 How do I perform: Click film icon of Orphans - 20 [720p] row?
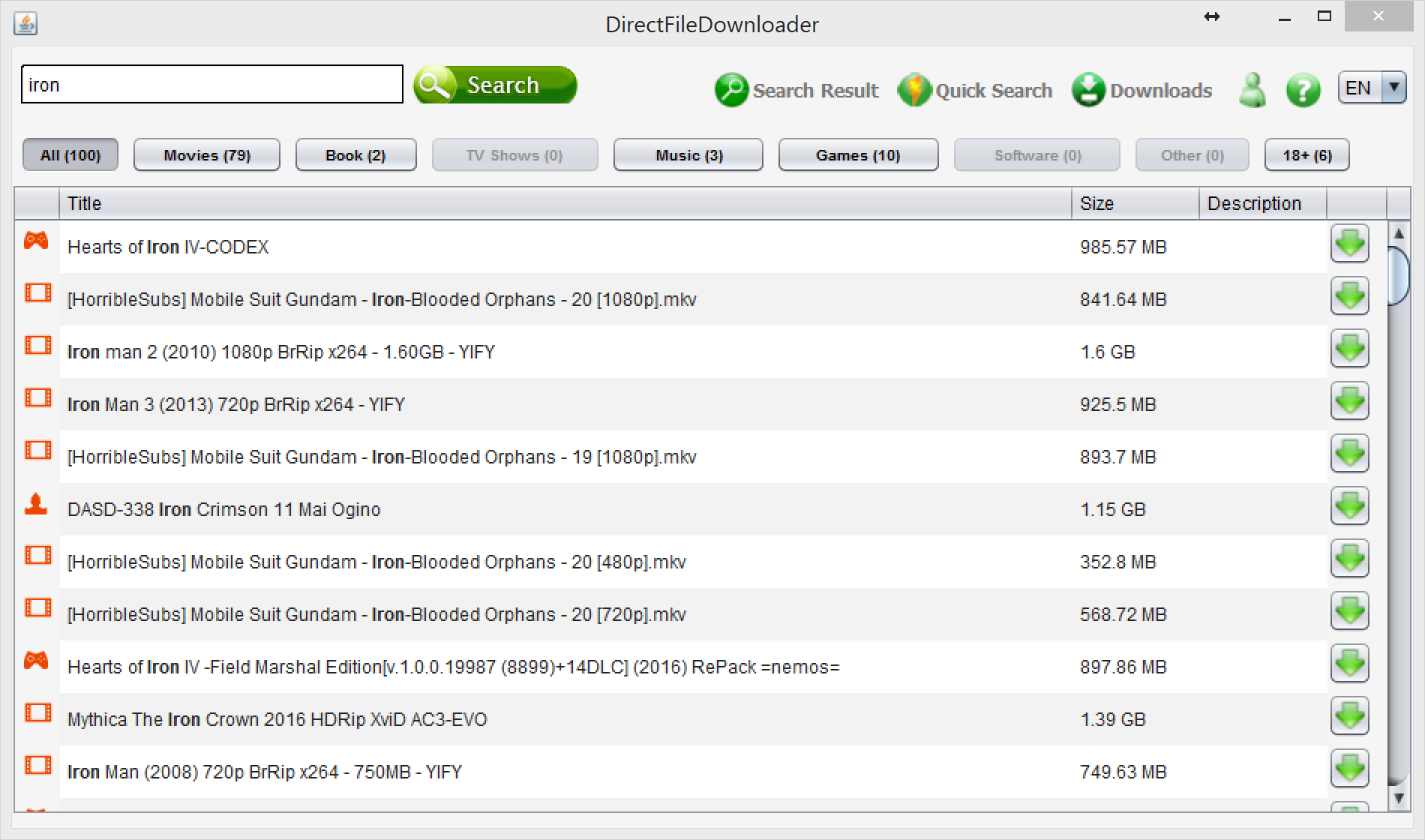37,607
